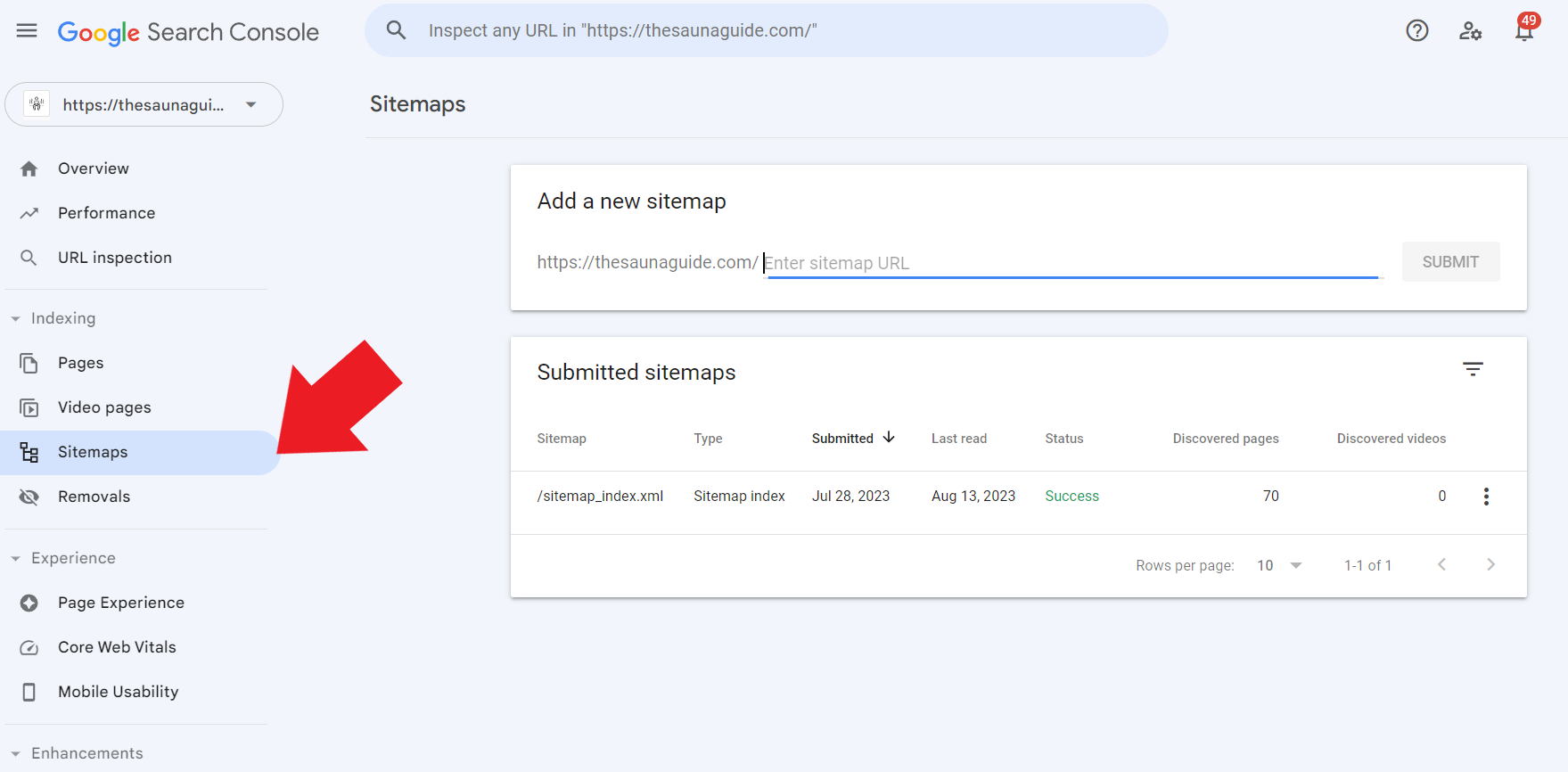Image resolution: width=1568 pixels, height=772 pixels.
Task: Sort by the Type column header
Action: click(708, 439)
